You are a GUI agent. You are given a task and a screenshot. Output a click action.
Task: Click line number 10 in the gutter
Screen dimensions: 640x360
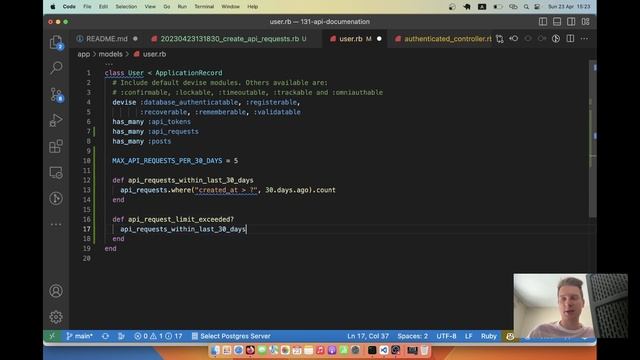tap(87, 161)
